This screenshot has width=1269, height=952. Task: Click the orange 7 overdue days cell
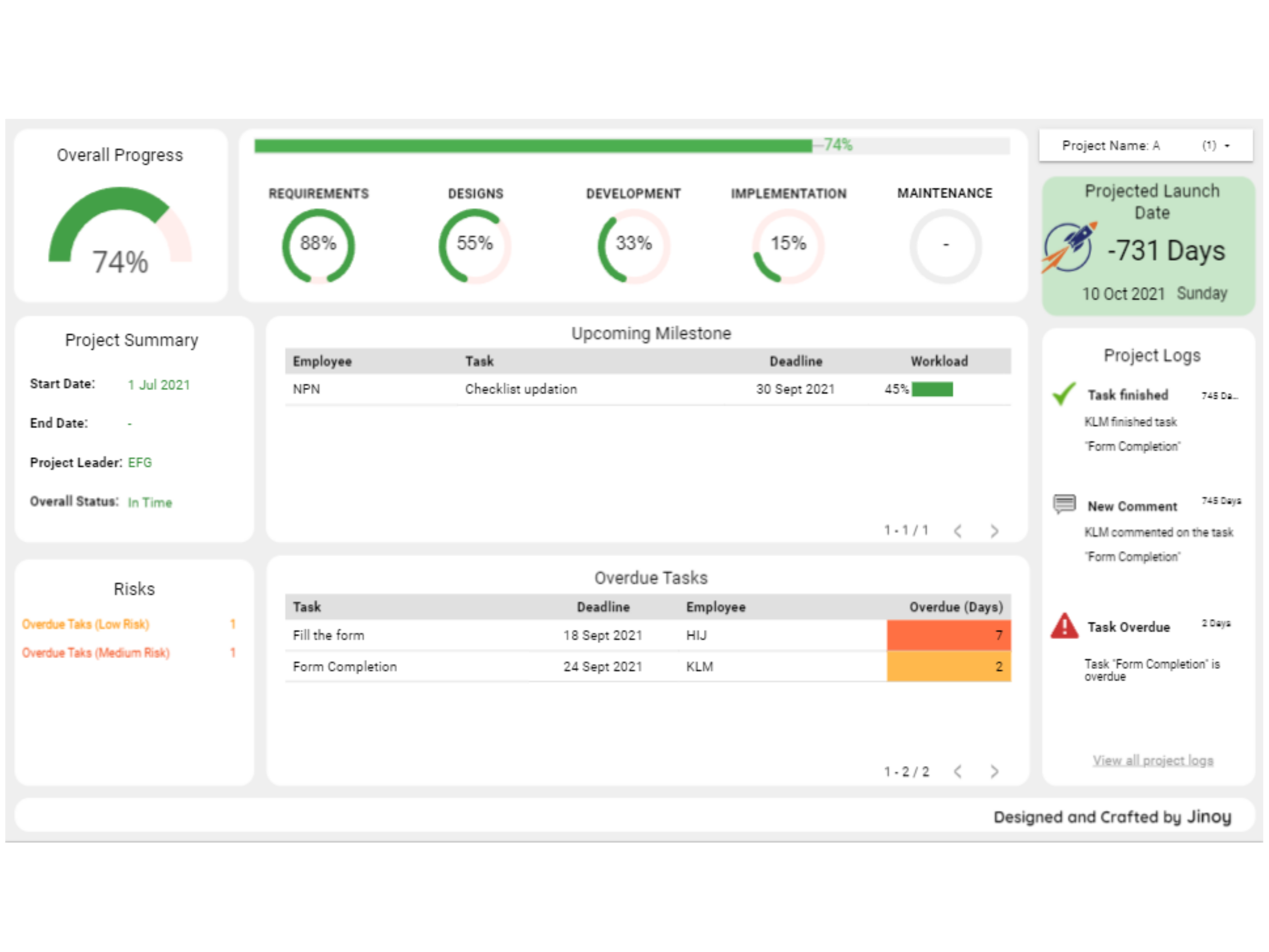pos(948,634)
